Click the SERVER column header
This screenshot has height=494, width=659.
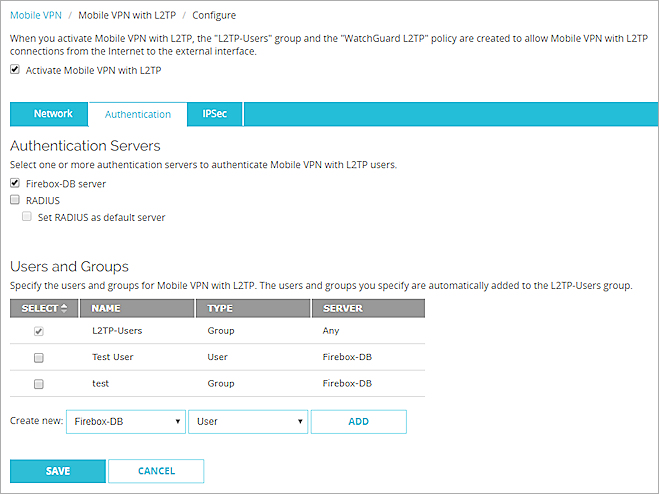pos(342,309)
